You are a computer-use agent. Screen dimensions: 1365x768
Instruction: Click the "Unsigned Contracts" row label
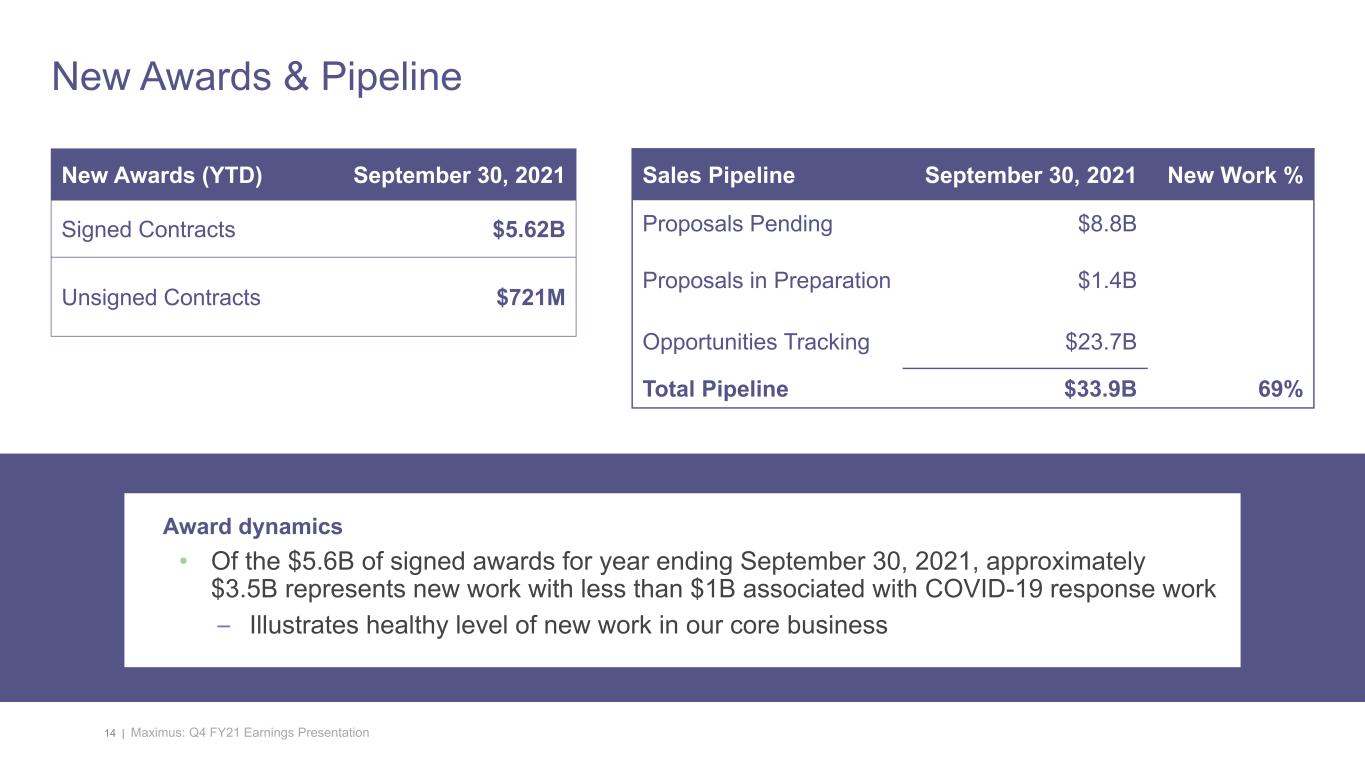161,297
